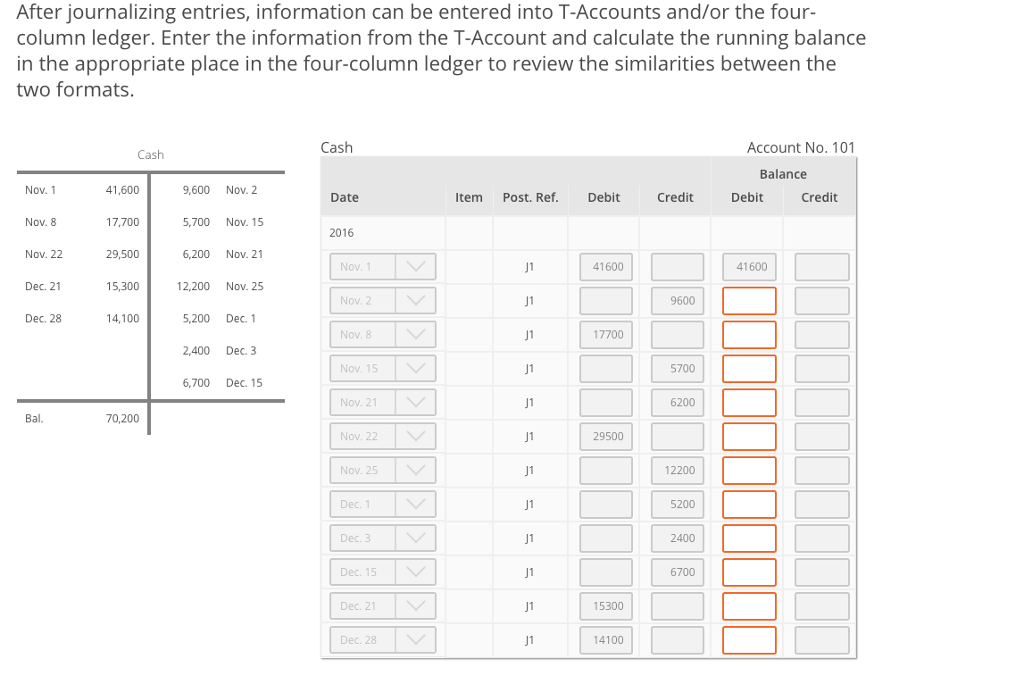
Task: Select the balance credit field in the Dec. 28 row
Action: pyautogui.click(x=821, y=639)
